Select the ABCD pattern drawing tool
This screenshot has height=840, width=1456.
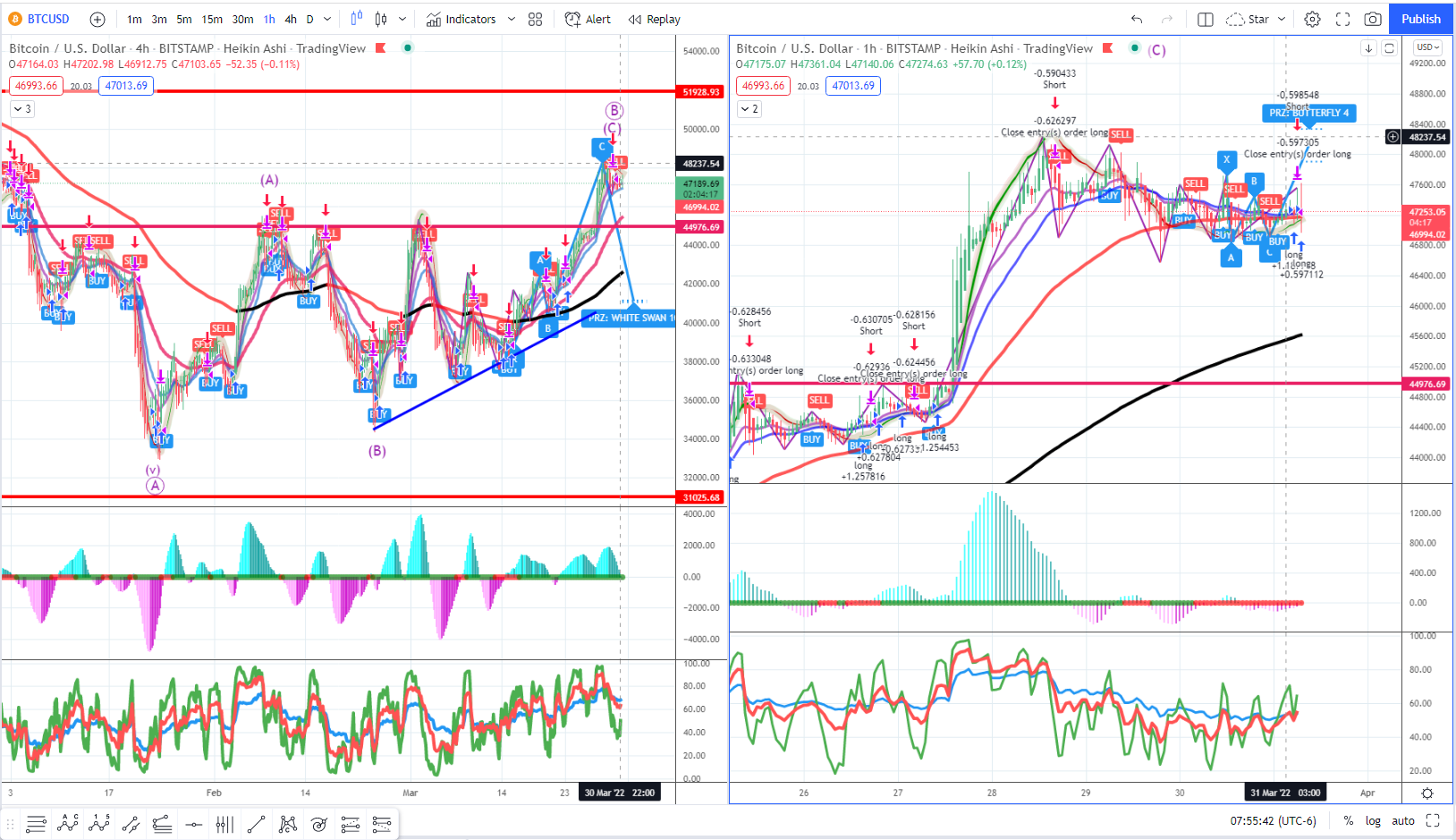(x=68, y=824)
